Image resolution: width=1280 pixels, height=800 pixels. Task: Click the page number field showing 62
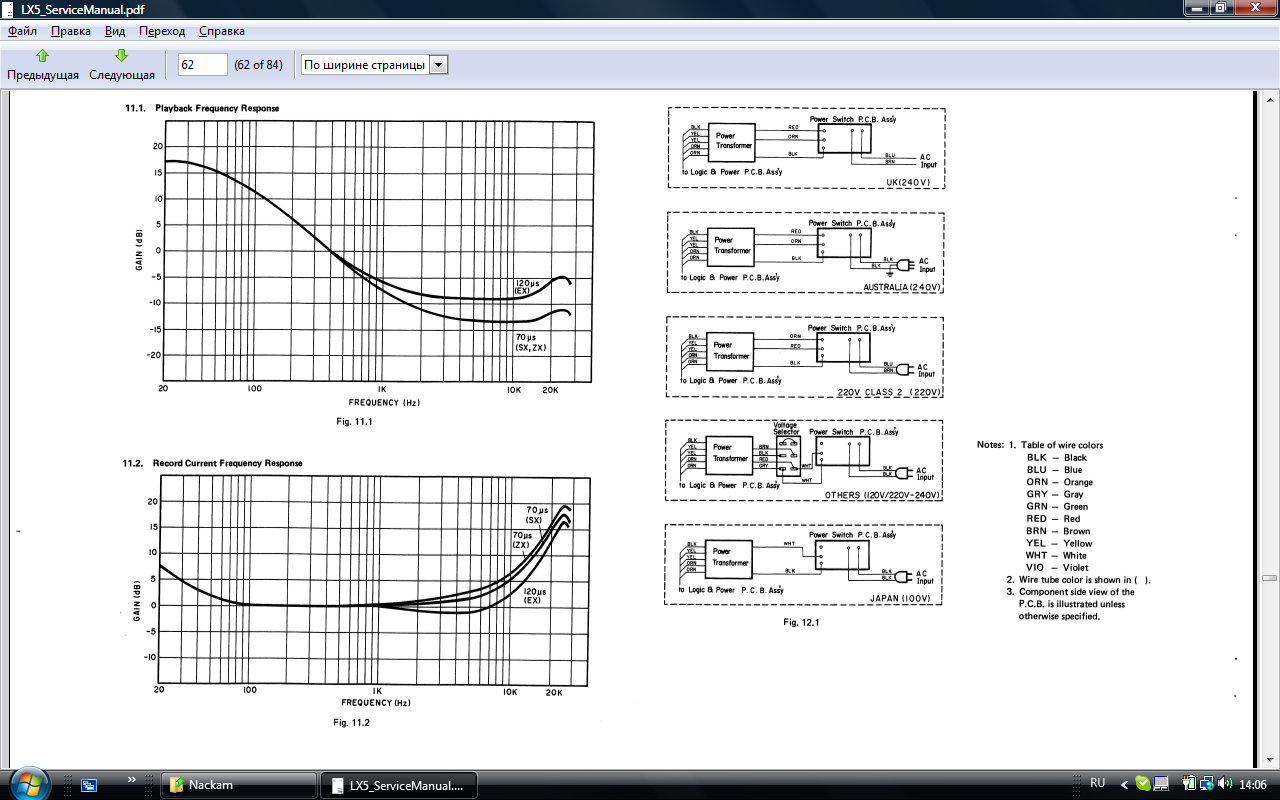[x=202, y=65]
